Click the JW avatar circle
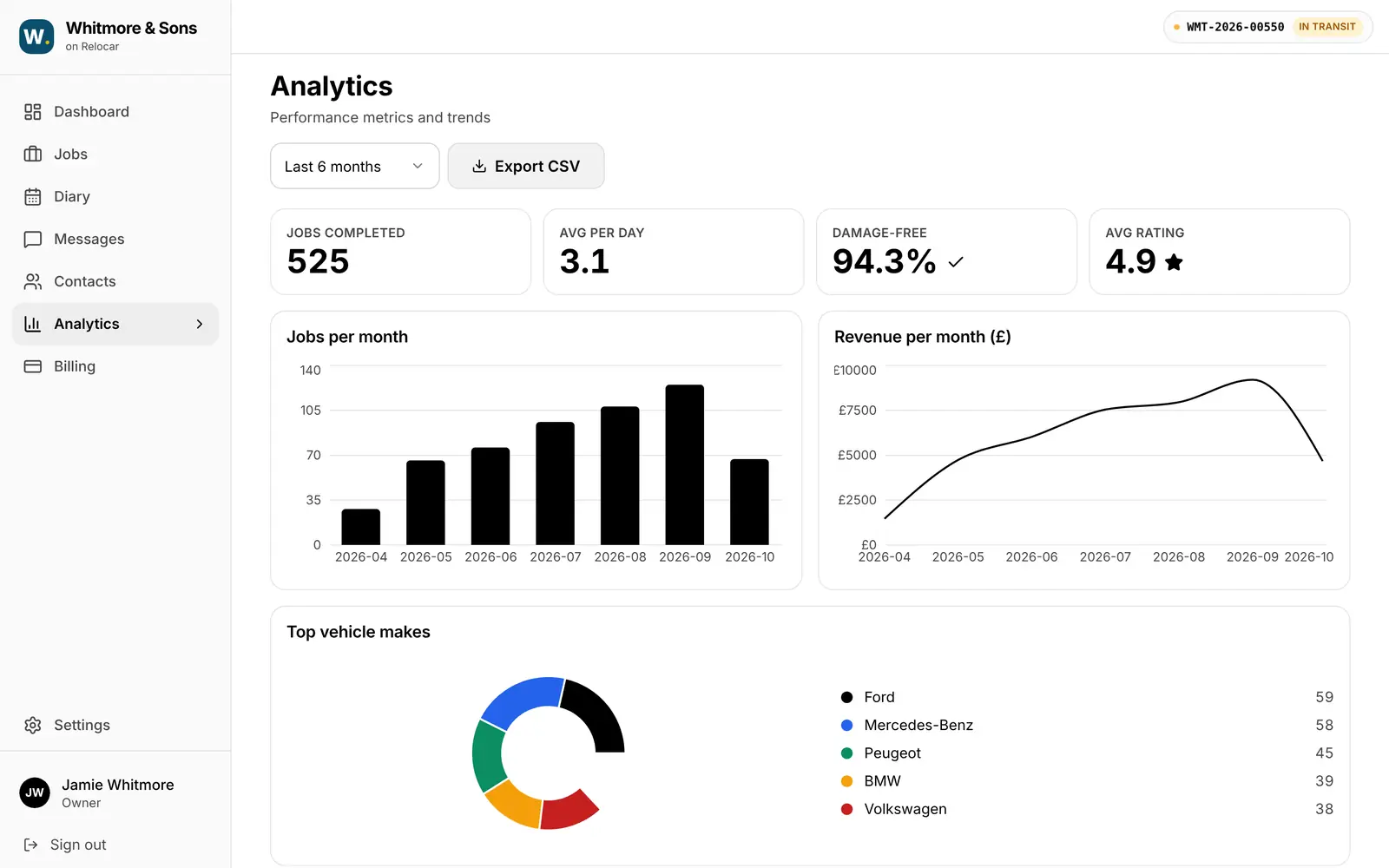Viewport: 1389px width, 868px height. (35, 792)
